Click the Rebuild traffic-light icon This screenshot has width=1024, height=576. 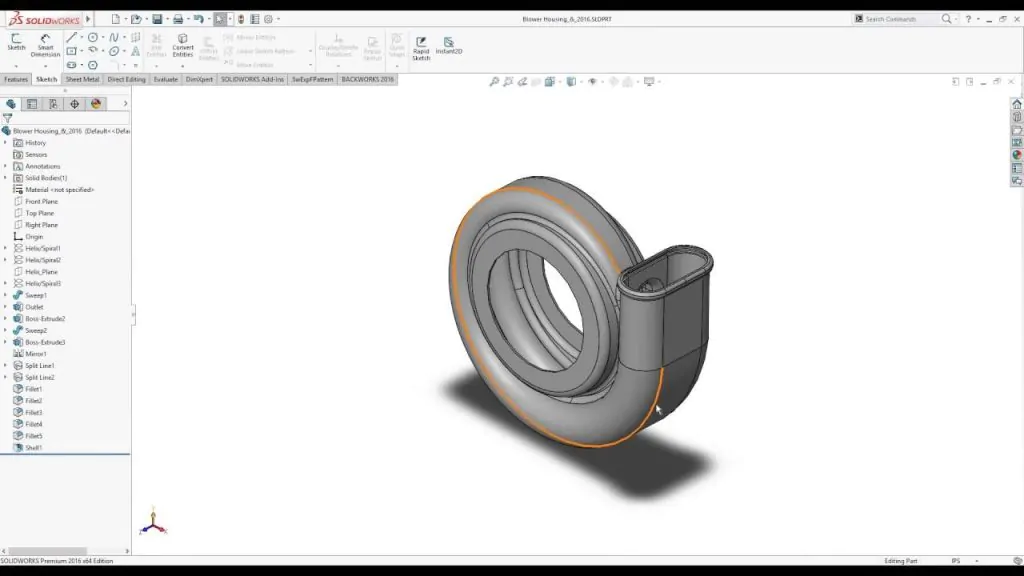point(241,19)
